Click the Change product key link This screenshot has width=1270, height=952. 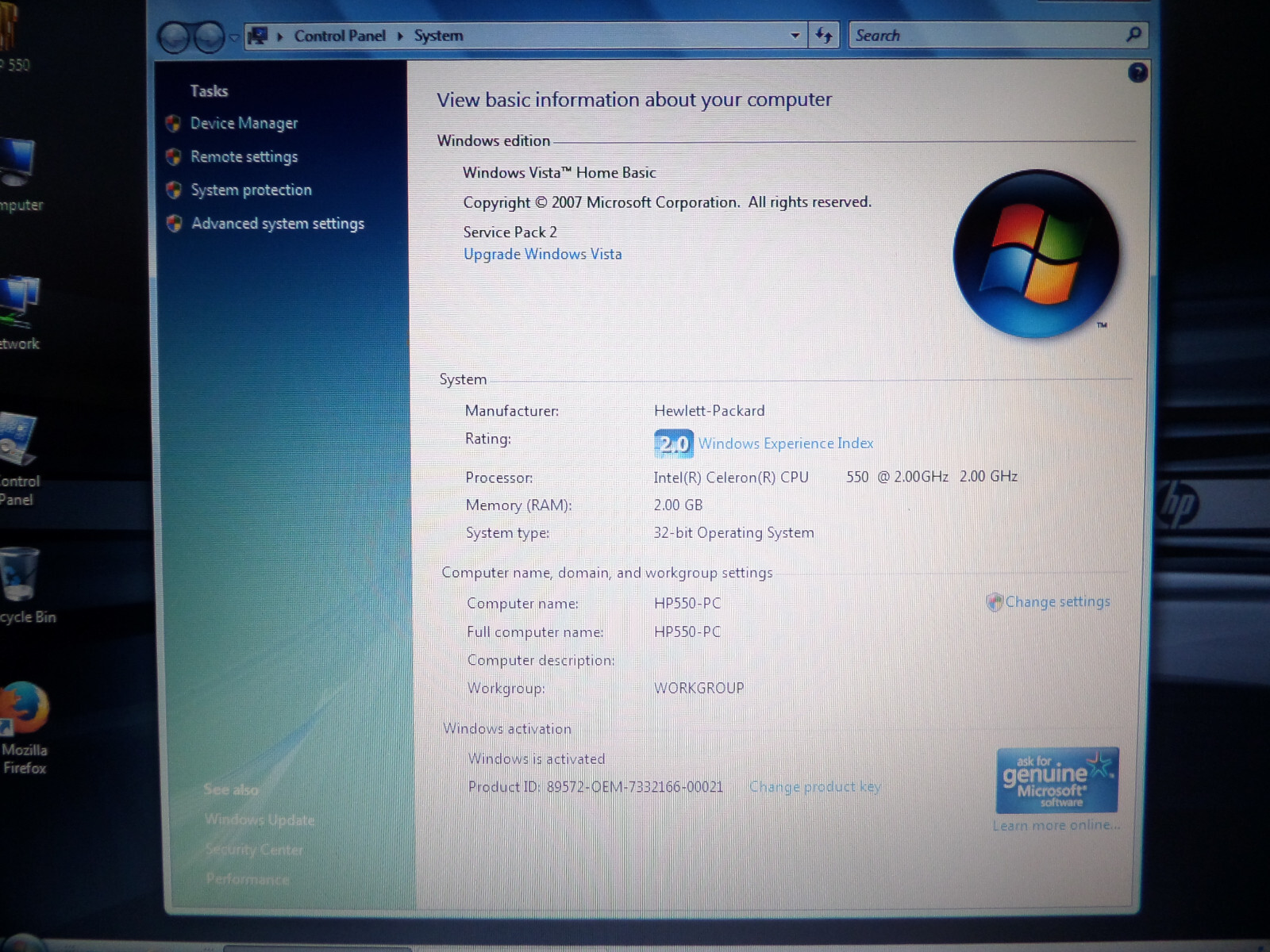tap(815, 787)
